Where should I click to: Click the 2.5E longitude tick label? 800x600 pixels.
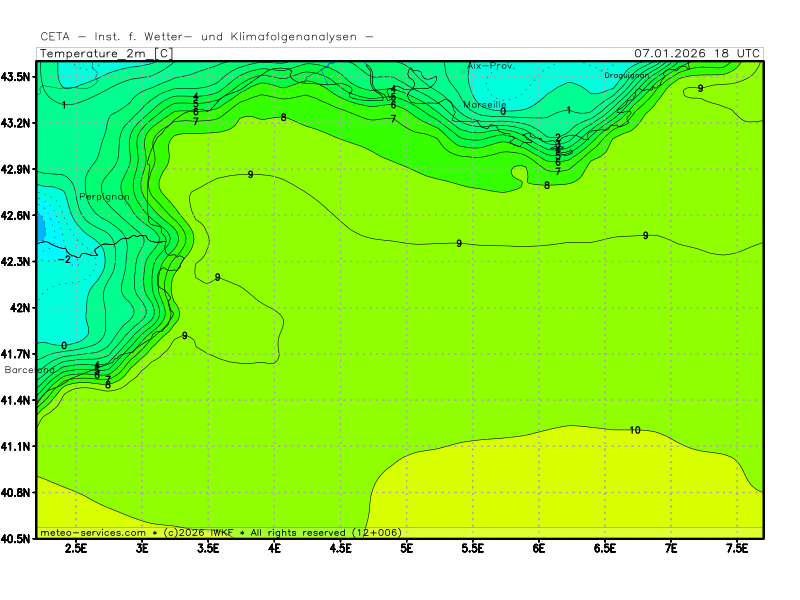pyautogui.click(x=76, y=548)
